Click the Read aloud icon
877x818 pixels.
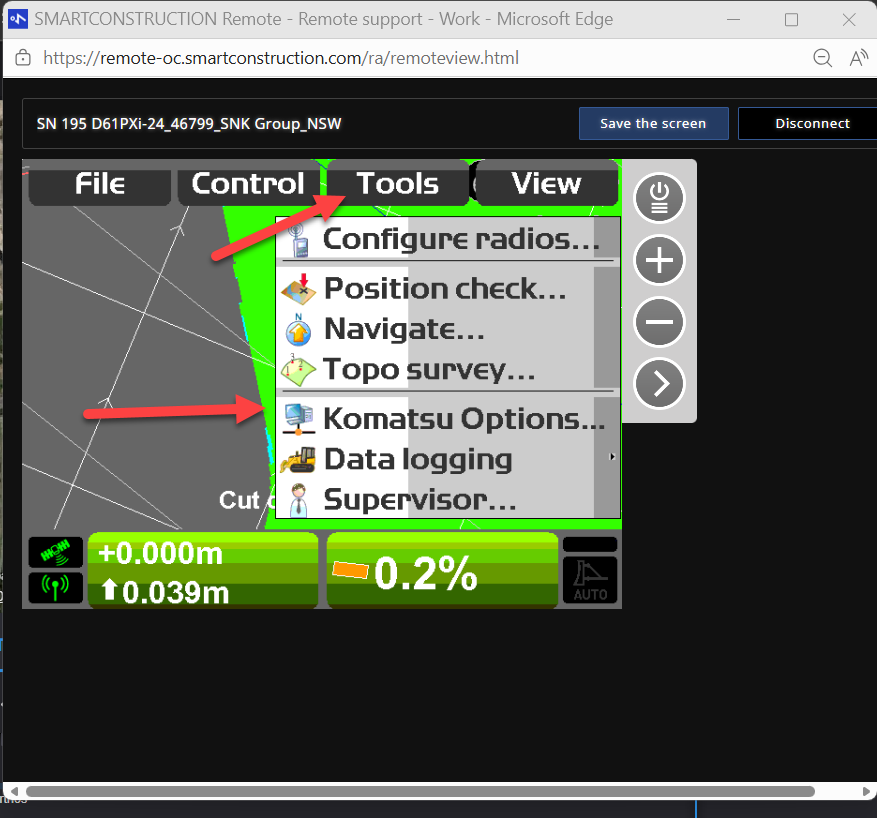pos(858,58)
